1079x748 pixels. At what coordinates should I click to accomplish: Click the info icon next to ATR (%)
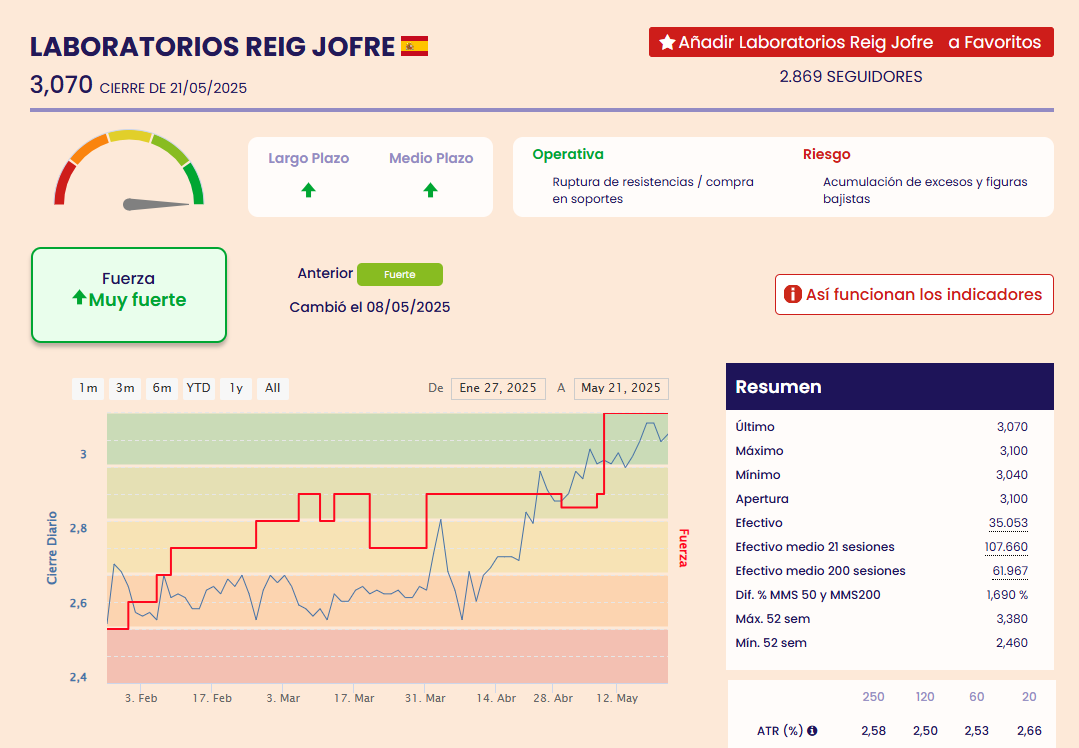pyautogui.click(x=812, y=731)
